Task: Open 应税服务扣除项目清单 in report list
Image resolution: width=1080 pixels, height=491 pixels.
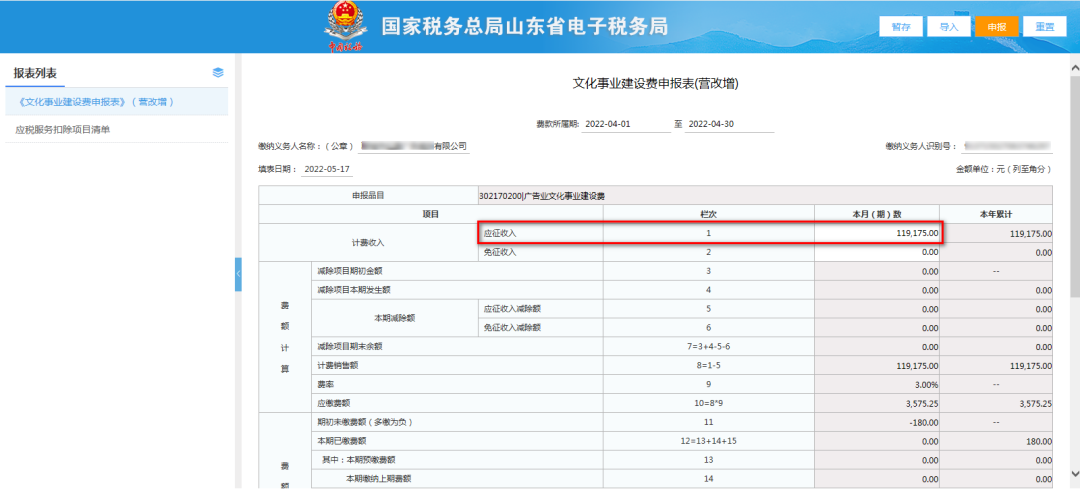Action: pos(63,129)
